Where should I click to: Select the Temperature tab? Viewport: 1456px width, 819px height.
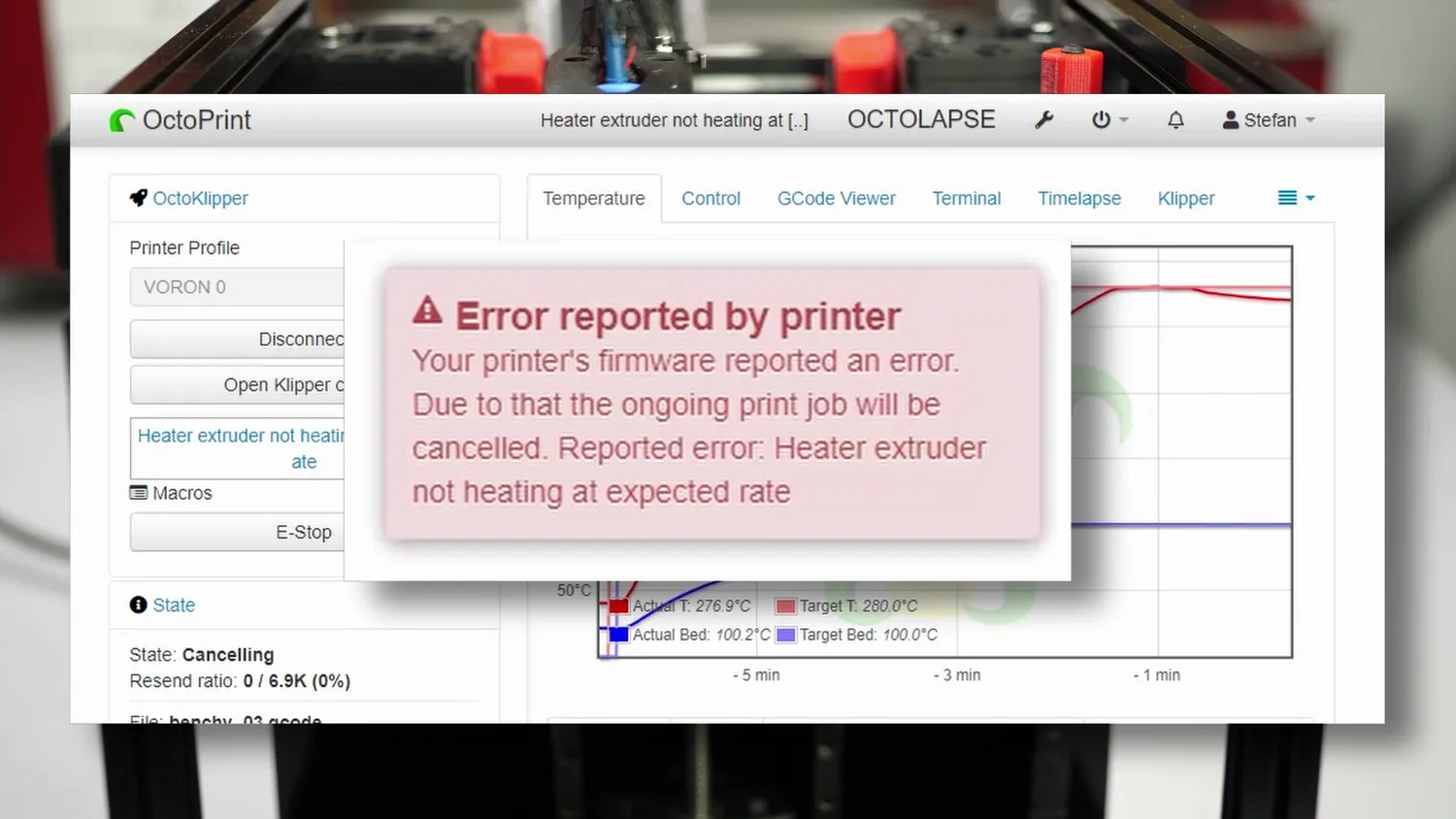click(594, 198)
